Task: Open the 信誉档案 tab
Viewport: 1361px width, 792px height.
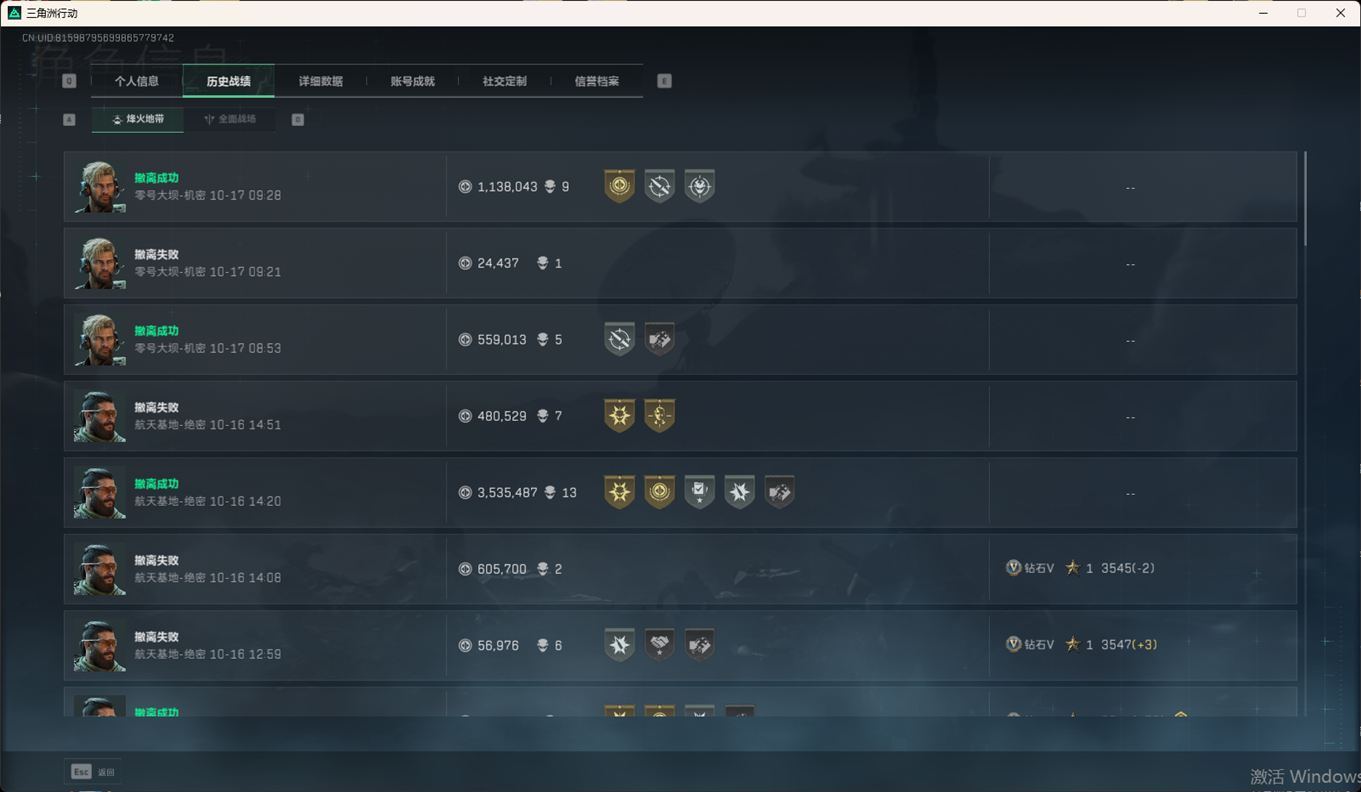Action: click(596, 81)
